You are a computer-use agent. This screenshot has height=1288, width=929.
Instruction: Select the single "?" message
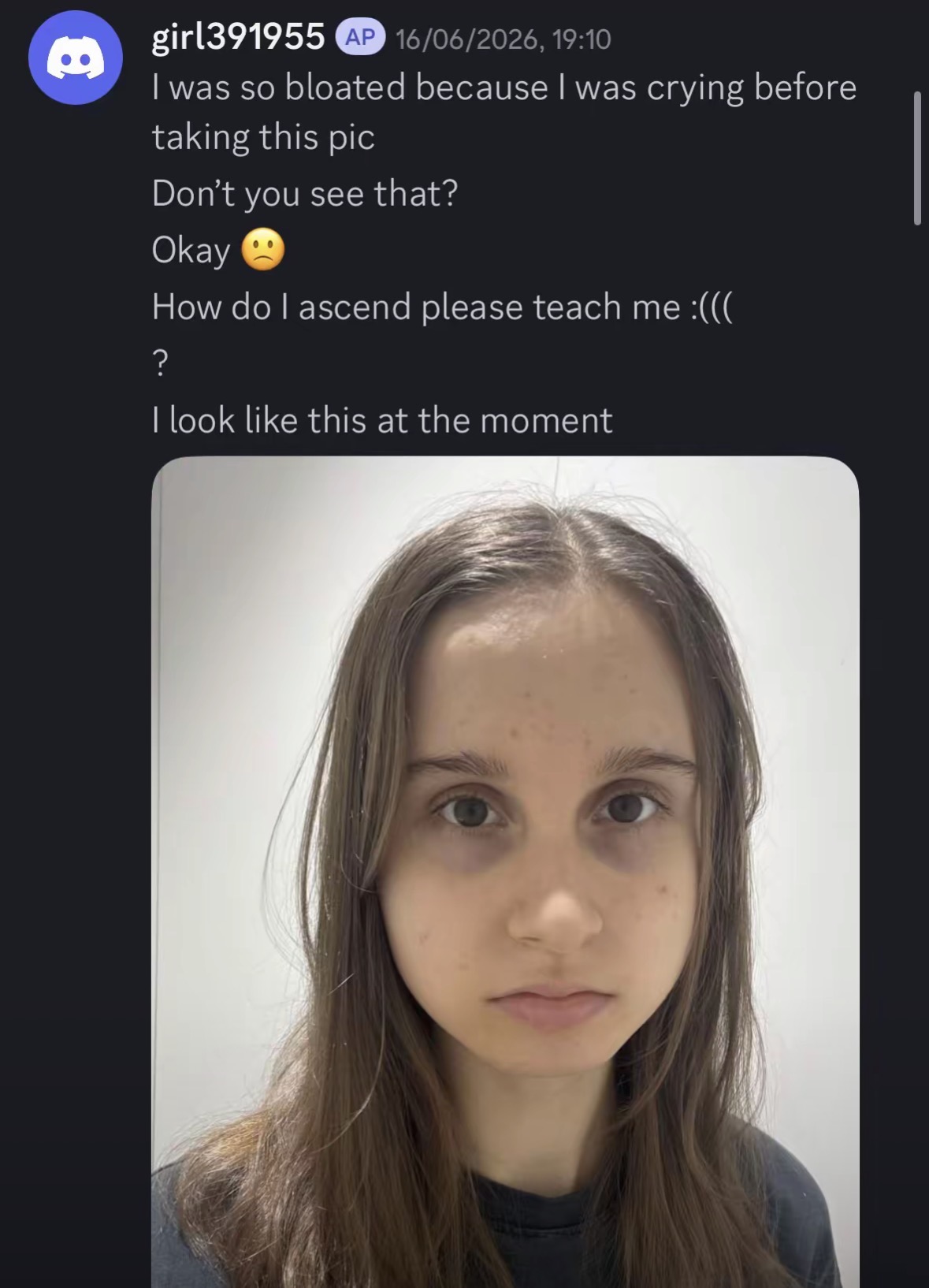tap(160, 363)
